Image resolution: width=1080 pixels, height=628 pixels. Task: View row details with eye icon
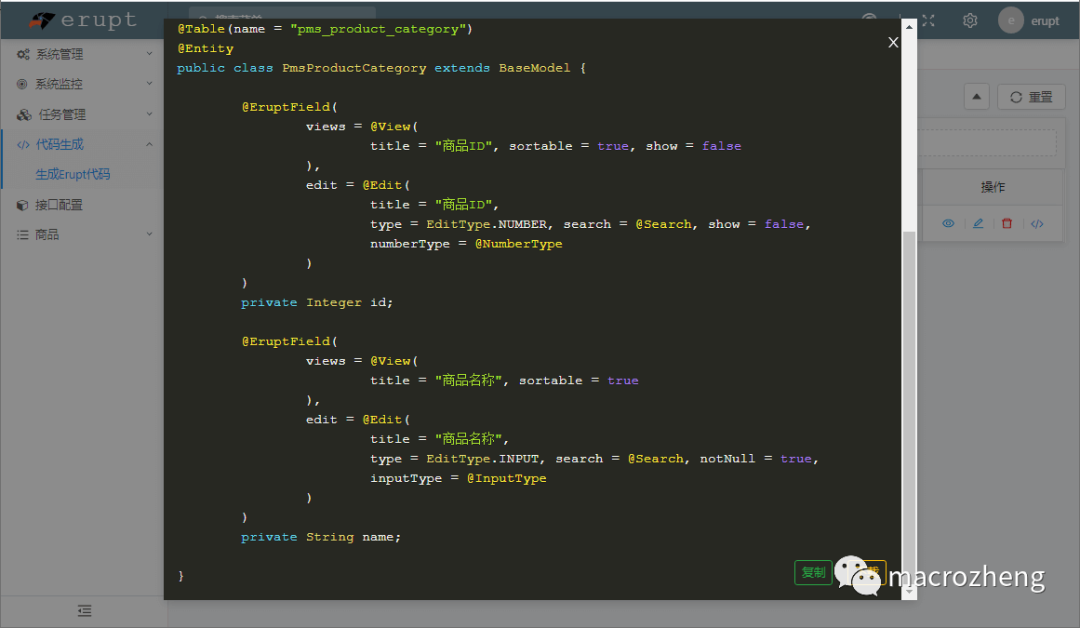pos(948,223)
